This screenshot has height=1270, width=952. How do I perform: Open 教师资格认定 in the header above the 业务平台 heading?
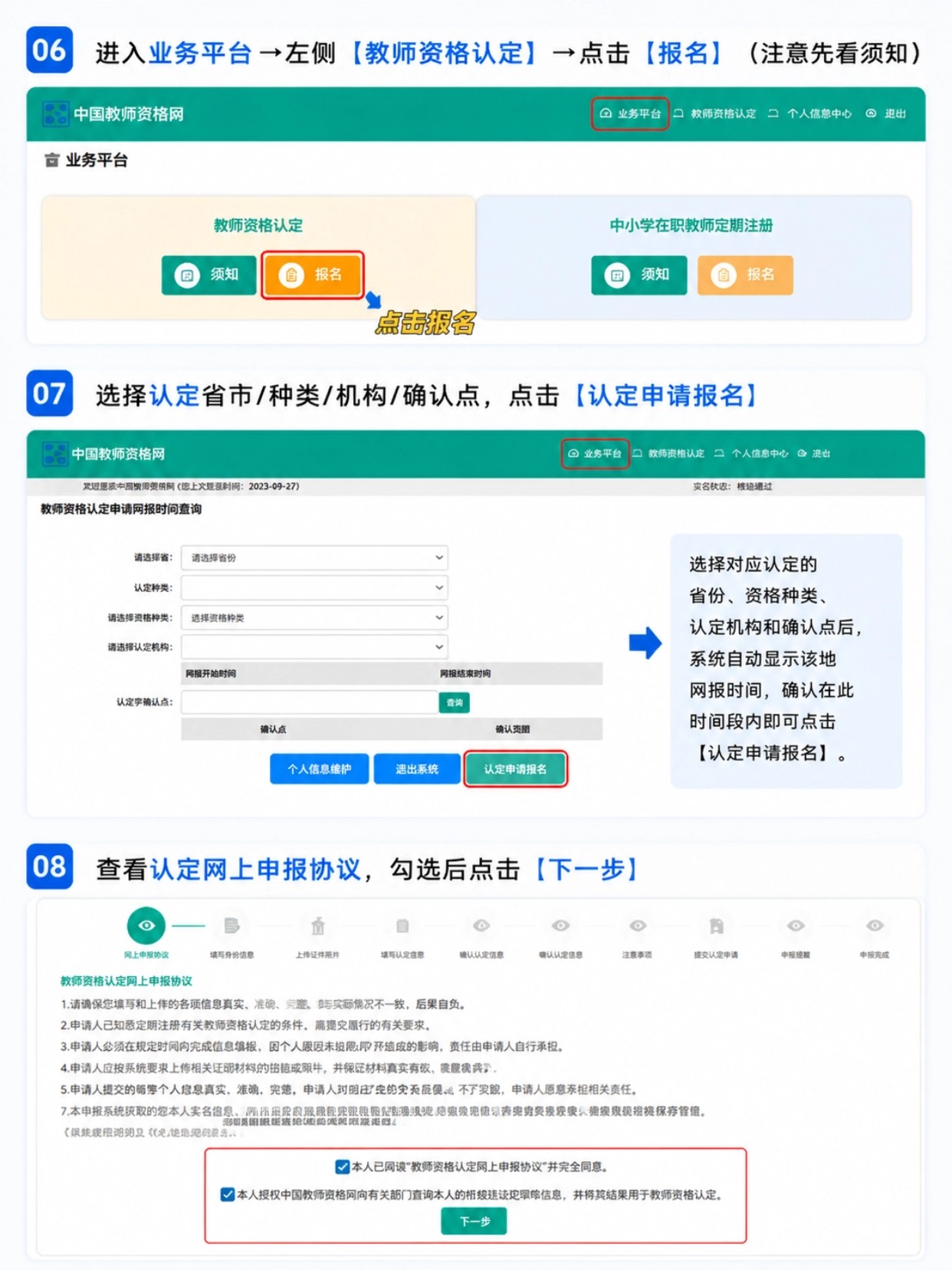click(x=714, y=114)
